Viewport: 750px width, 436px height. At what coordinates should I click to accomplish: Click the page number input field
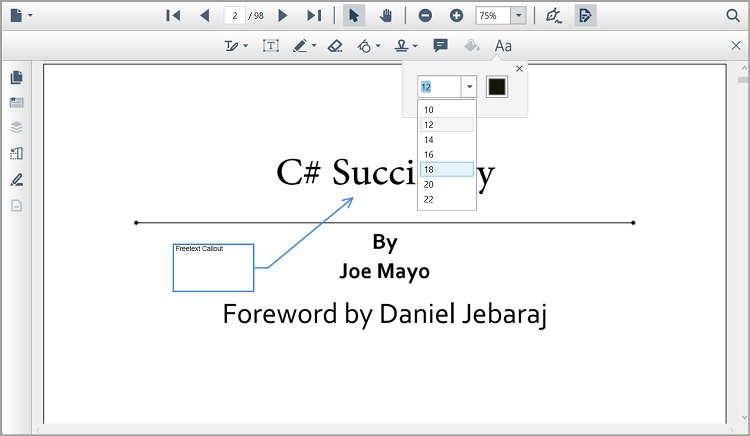point(235,16)
